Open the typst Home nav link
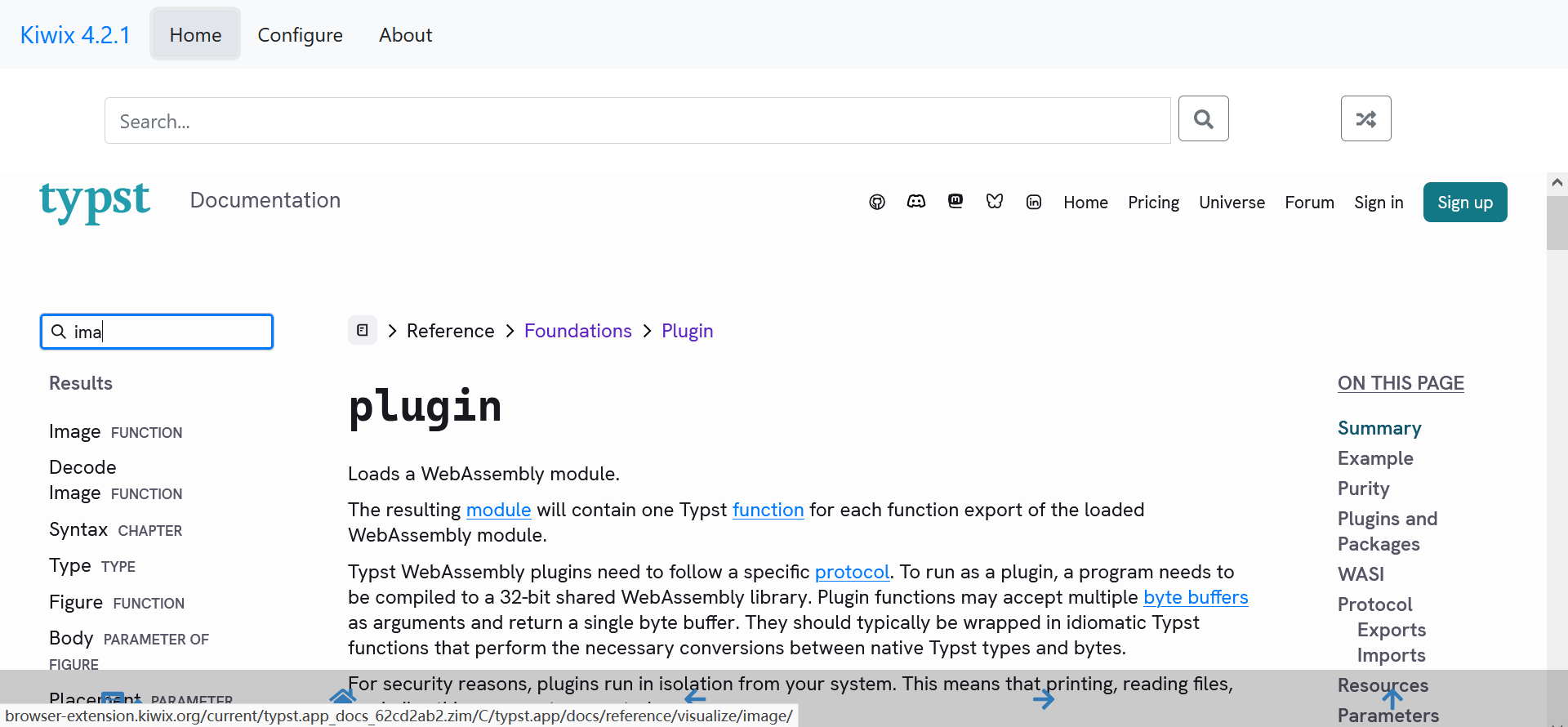Screen dimensions: 1568x727 (x=1085, y=203)
